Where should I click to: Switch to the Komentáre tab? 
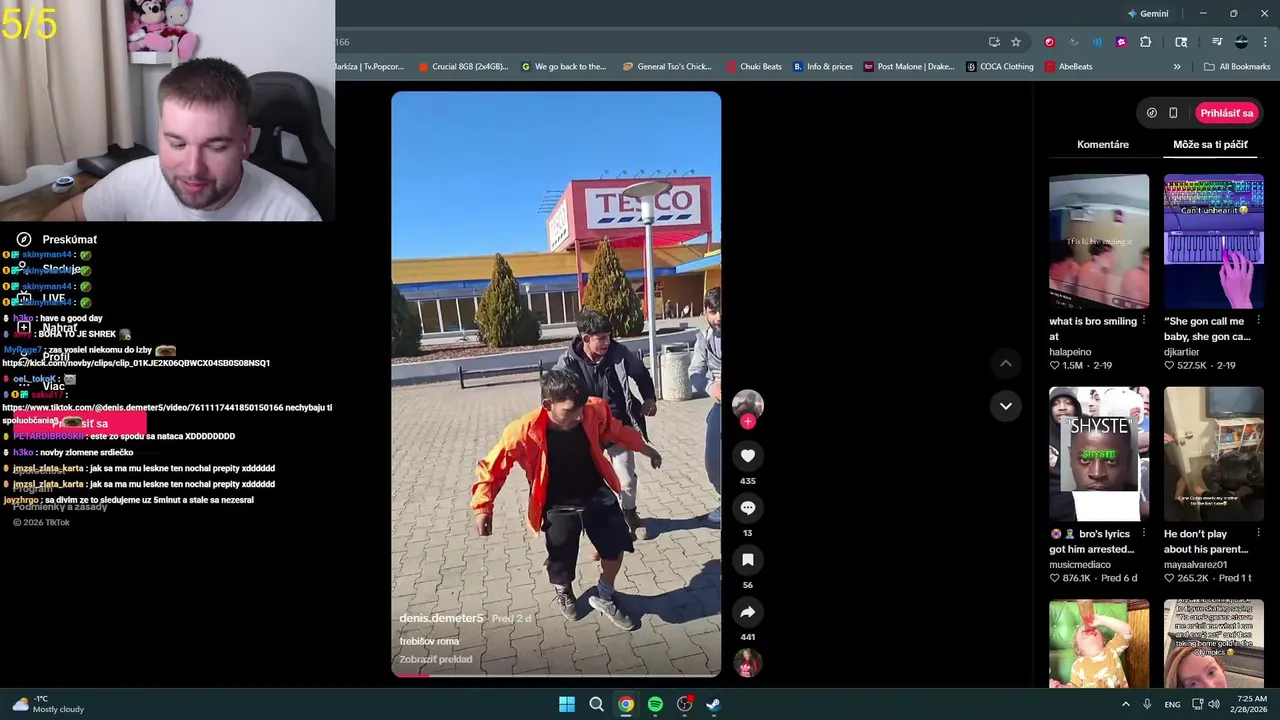pyautogui.click(x=1103, y=145)
